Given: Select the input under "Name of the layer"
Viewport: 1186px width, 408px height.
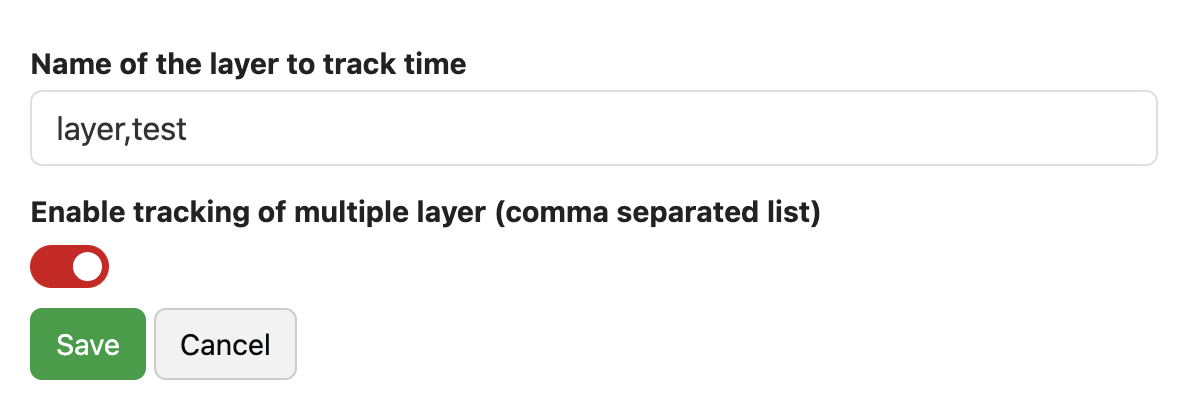Looking at the screenshot, I should pyautogui.click(x=593, y=128).
